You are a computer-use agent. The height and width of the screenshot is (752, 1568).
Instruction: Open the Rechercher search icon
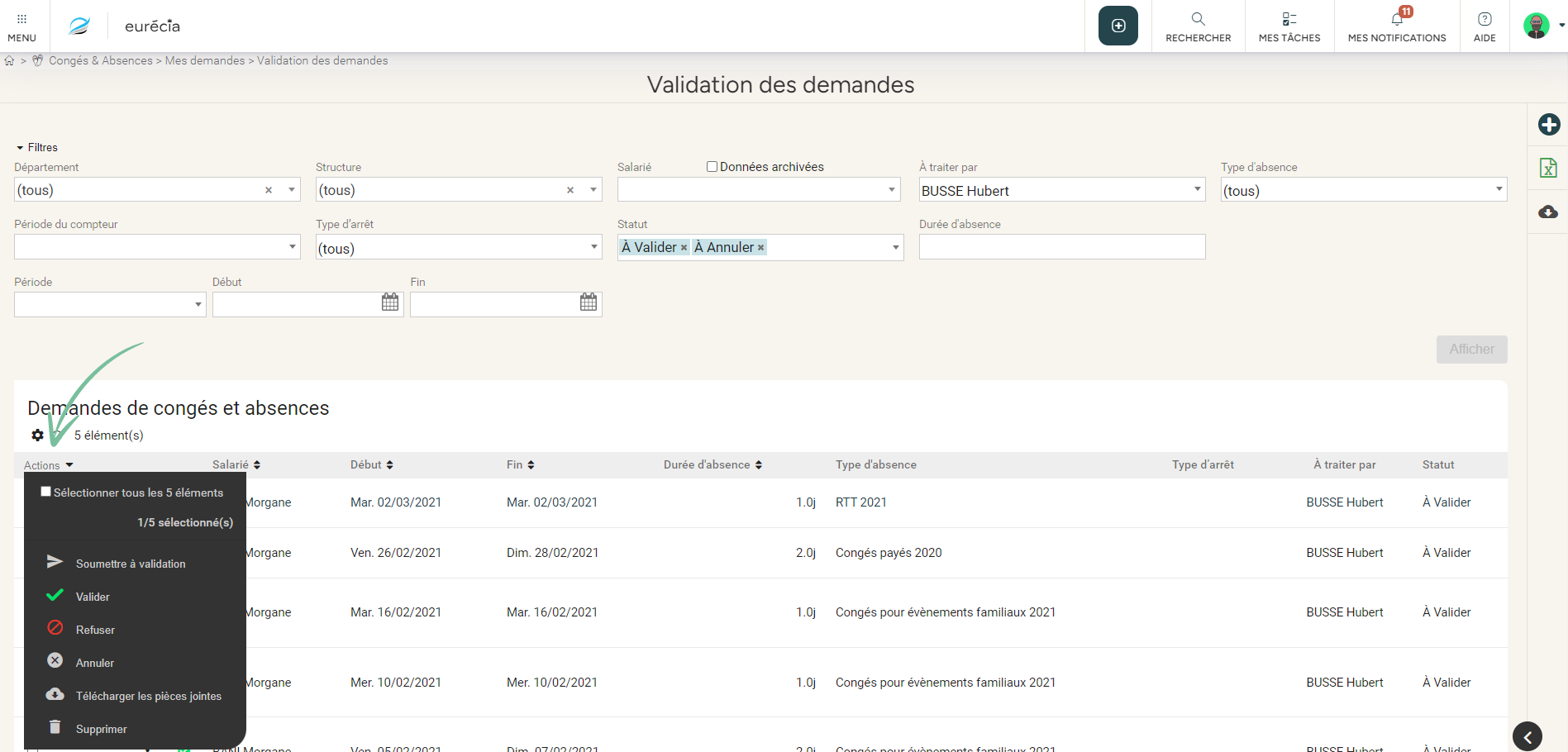click(1198, 19)
